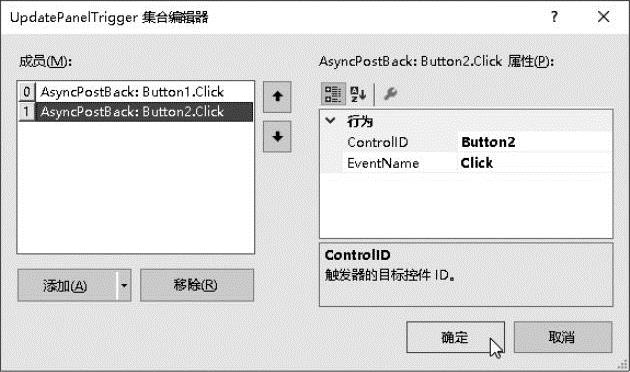The height and width of the screenshot is (372, 630).
Task: Open the 添加 dropdown arrow
Action: coord(124,286)
